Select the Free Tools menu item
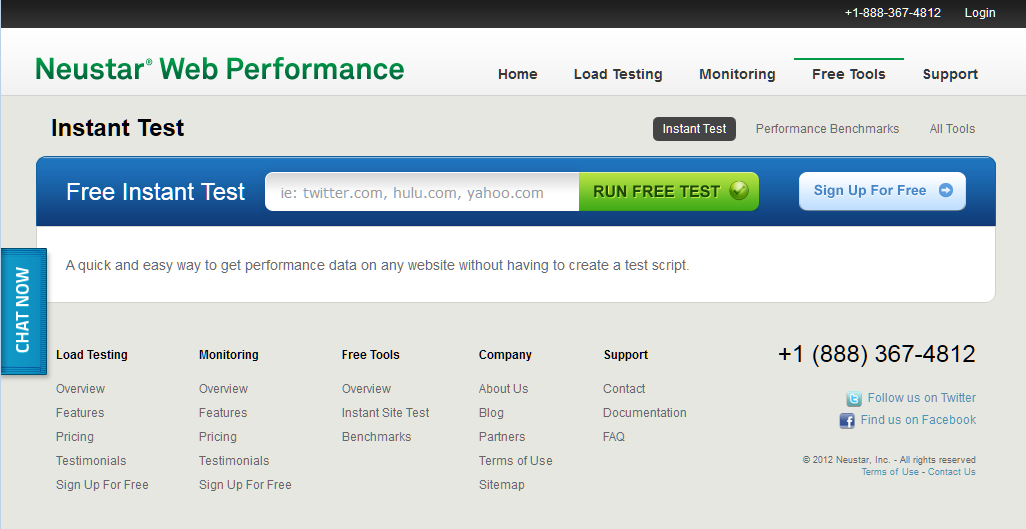This screenshot has width=1026, height=529. point(849,74)
